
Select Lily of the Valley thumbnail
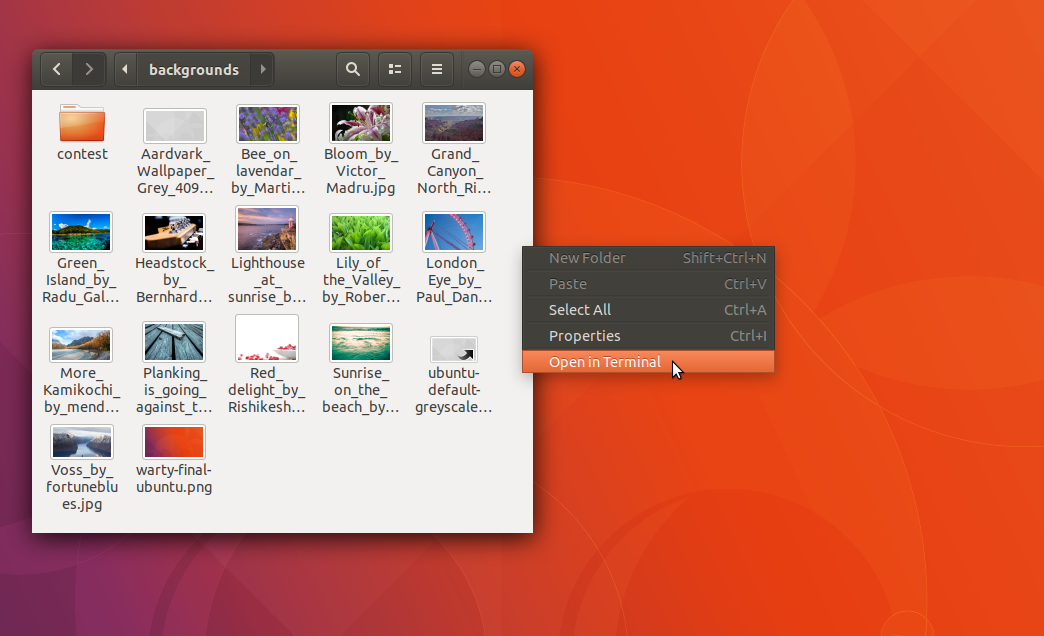(361, 232)
